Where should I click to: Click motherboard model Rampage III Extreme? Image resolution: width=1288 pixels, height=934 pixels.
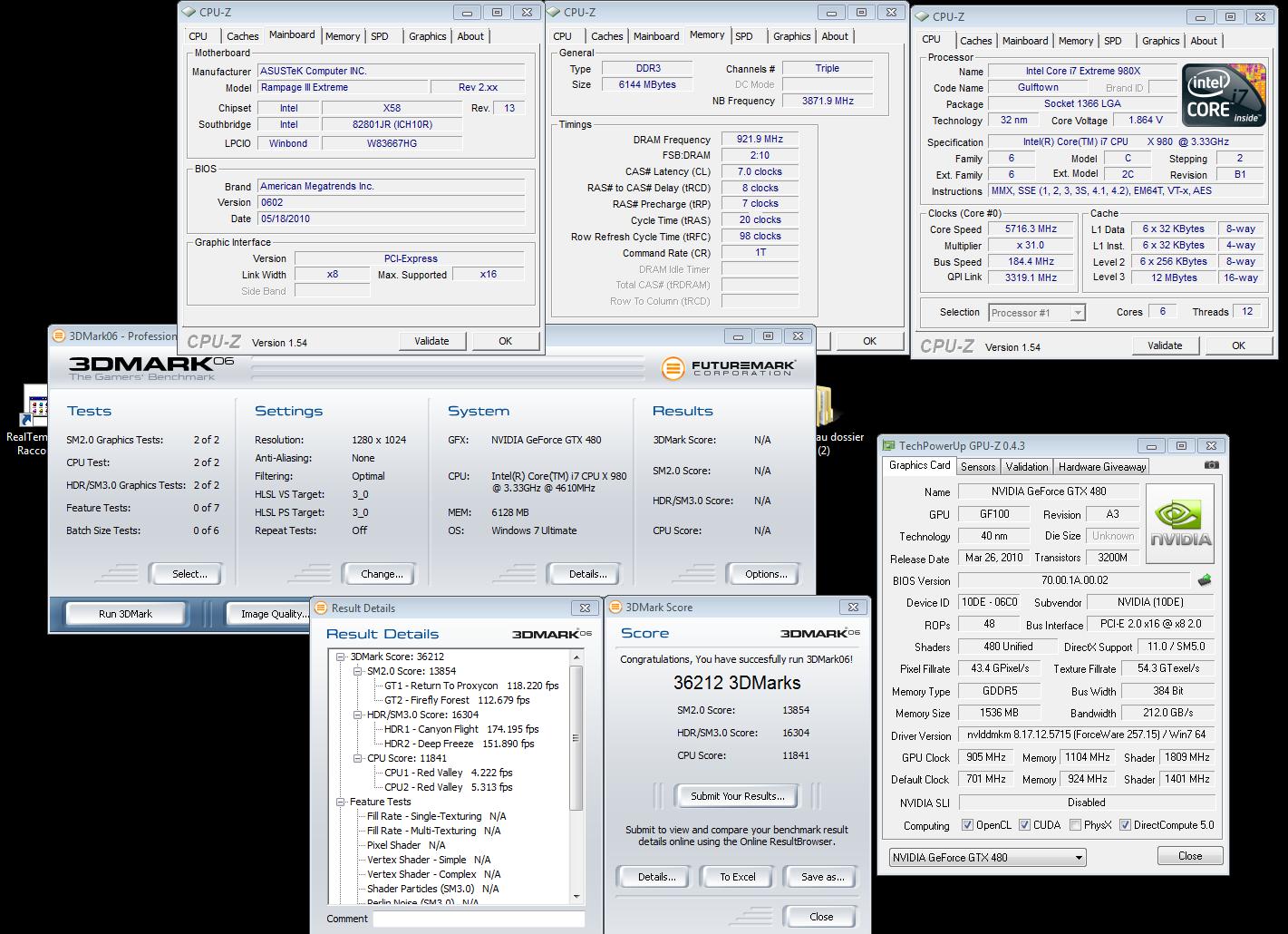click(x=343, y=87)
